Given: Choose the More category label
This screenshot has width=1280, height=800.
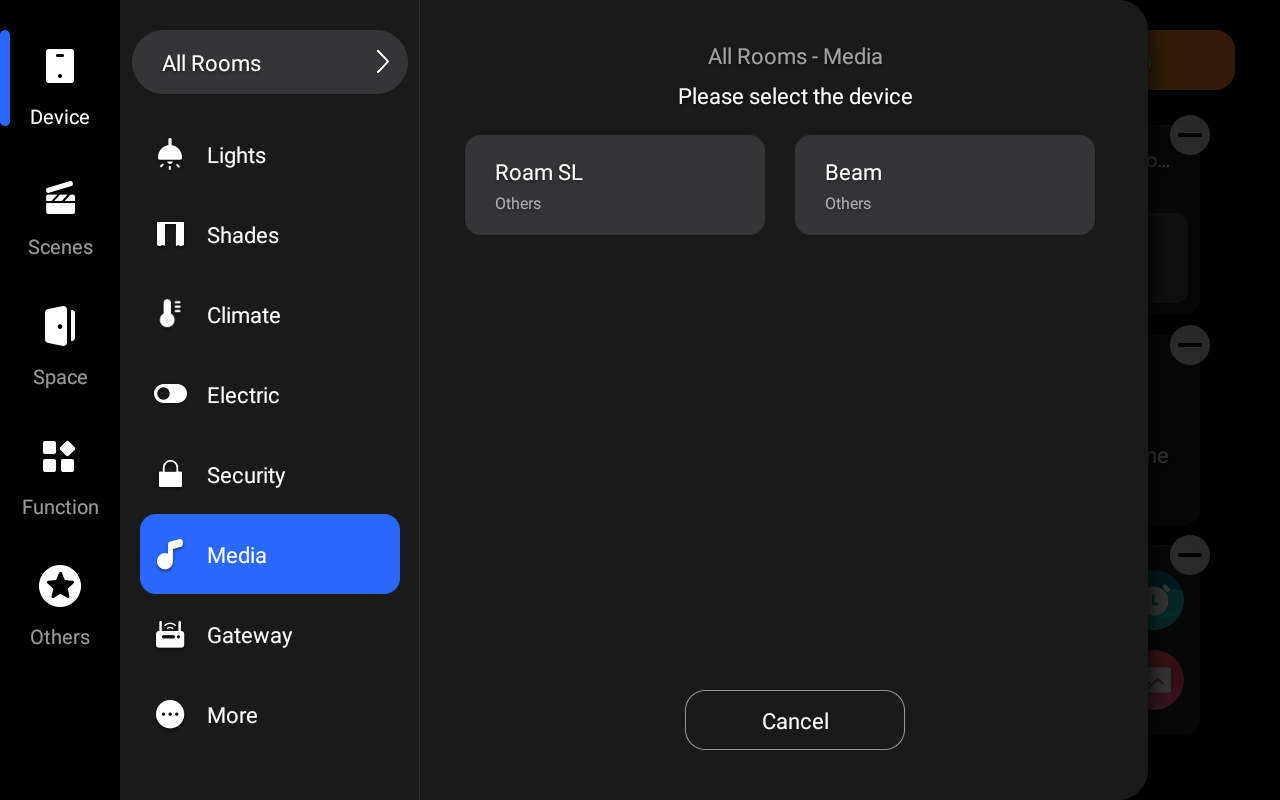Looking at the screenshot, I should point(232,715).
